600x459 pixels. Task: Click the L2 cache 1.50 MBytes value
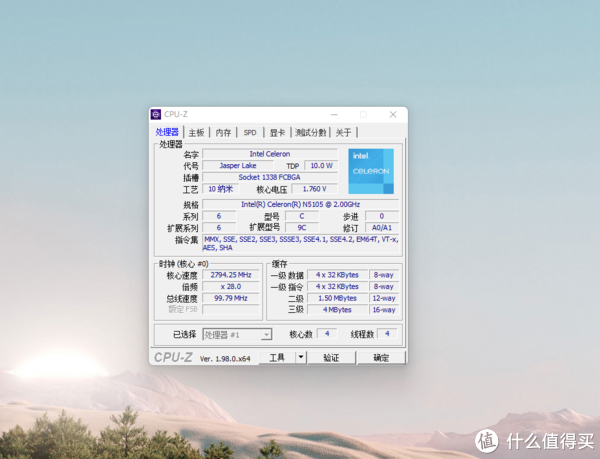[338, 298]
